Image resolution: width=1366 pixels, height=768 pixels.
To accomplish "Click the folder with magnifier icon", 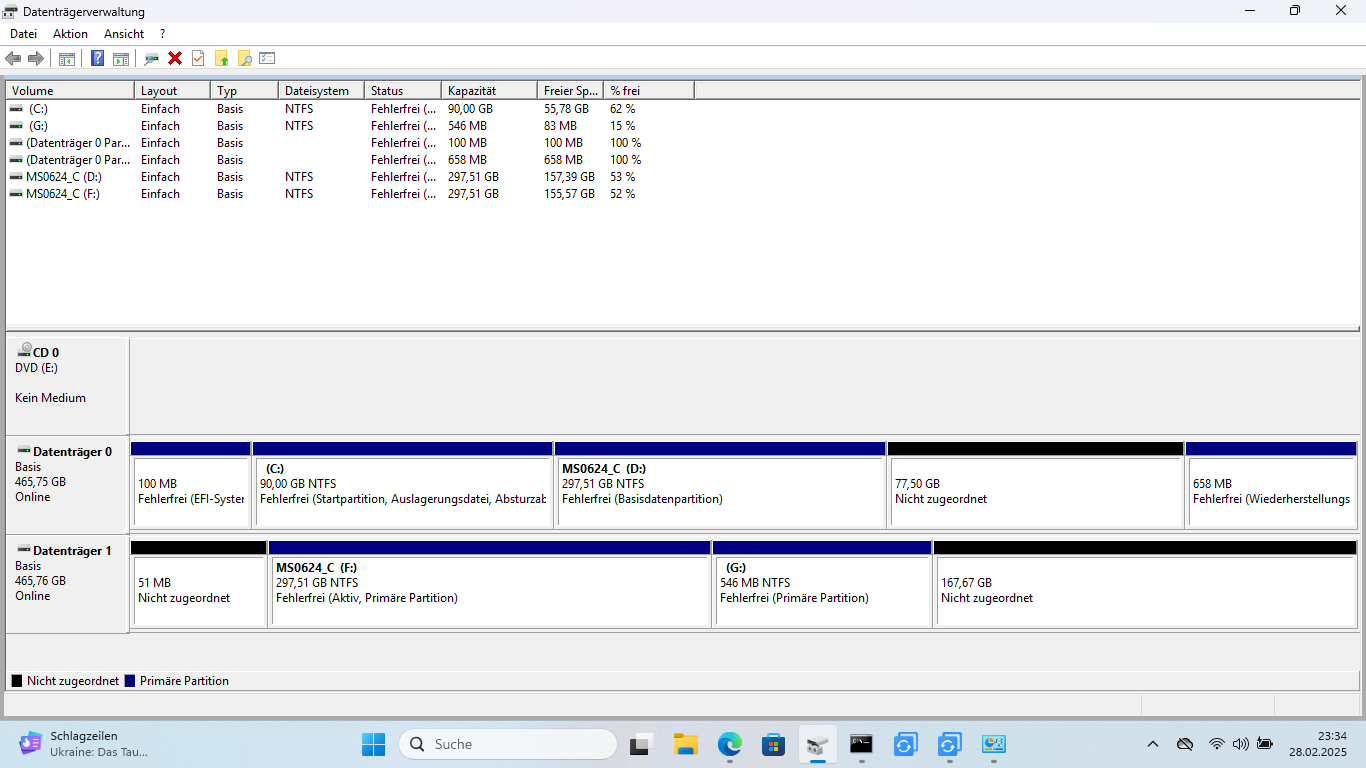I will (x=244, y=58).
